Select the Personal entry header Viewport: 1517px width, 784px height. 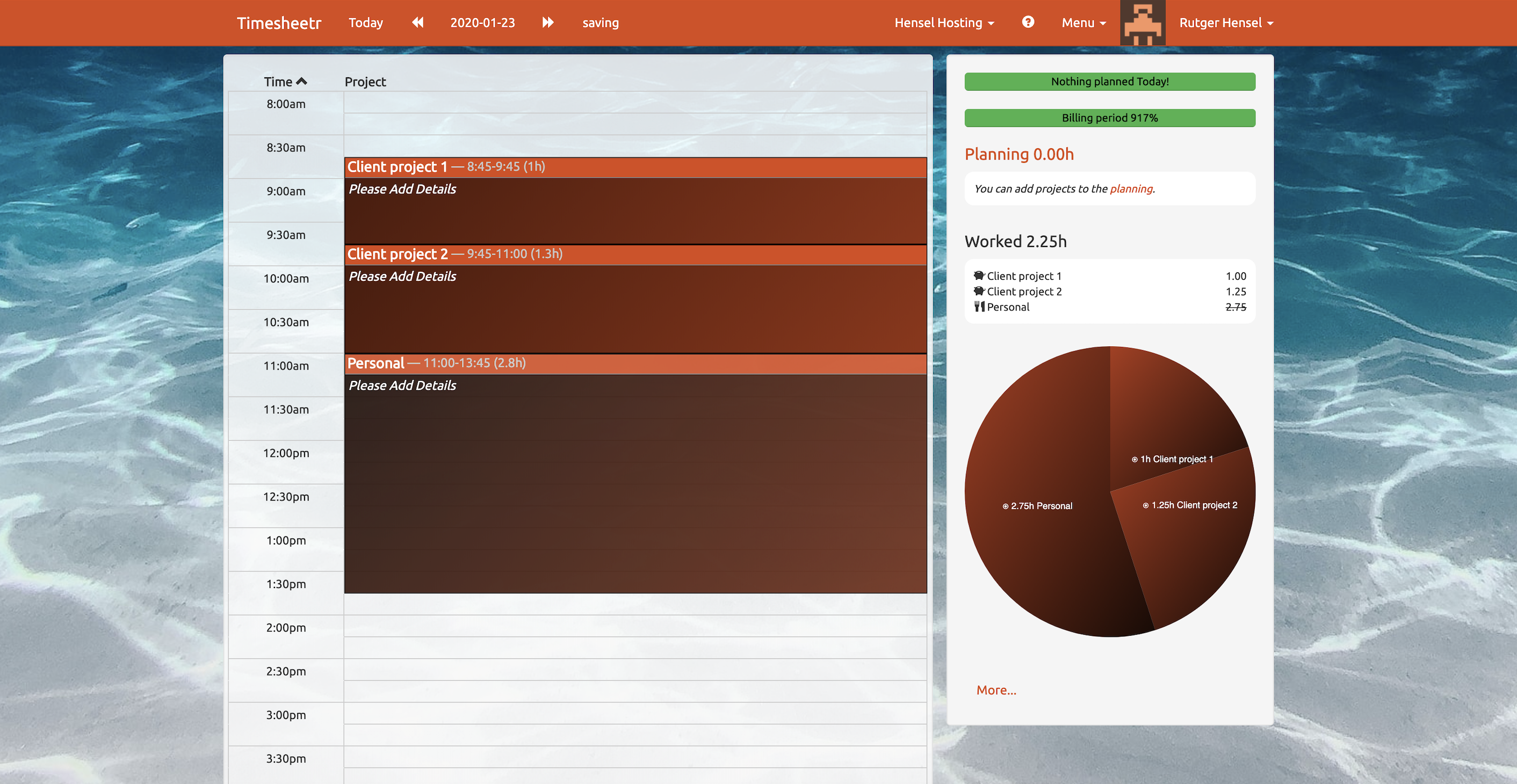tap(635, 363)
